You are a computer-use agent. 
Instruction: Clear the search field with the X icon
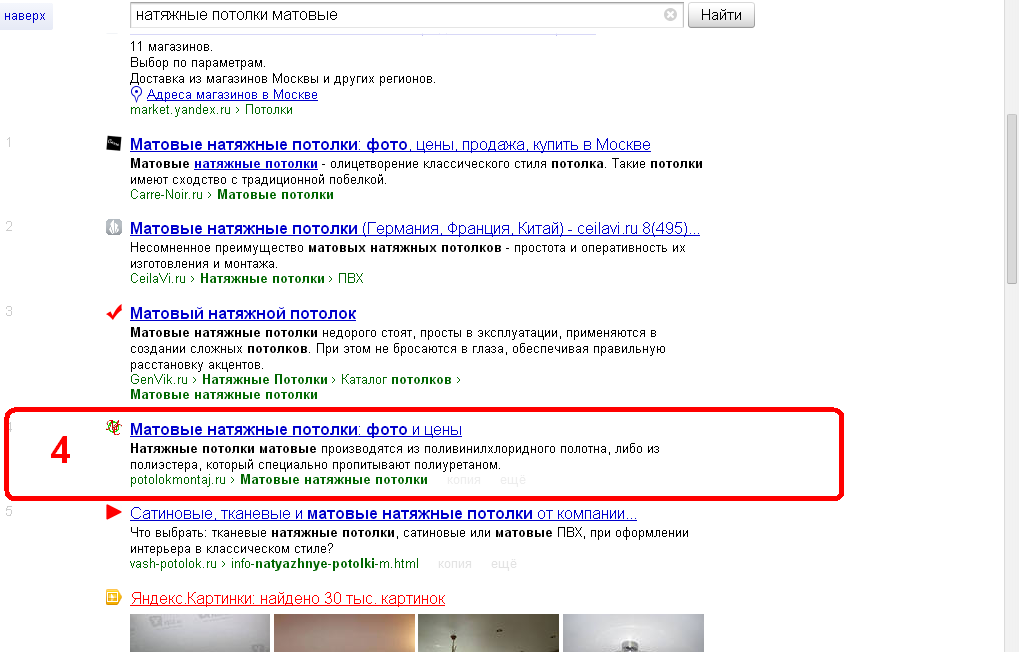[670, 14]
